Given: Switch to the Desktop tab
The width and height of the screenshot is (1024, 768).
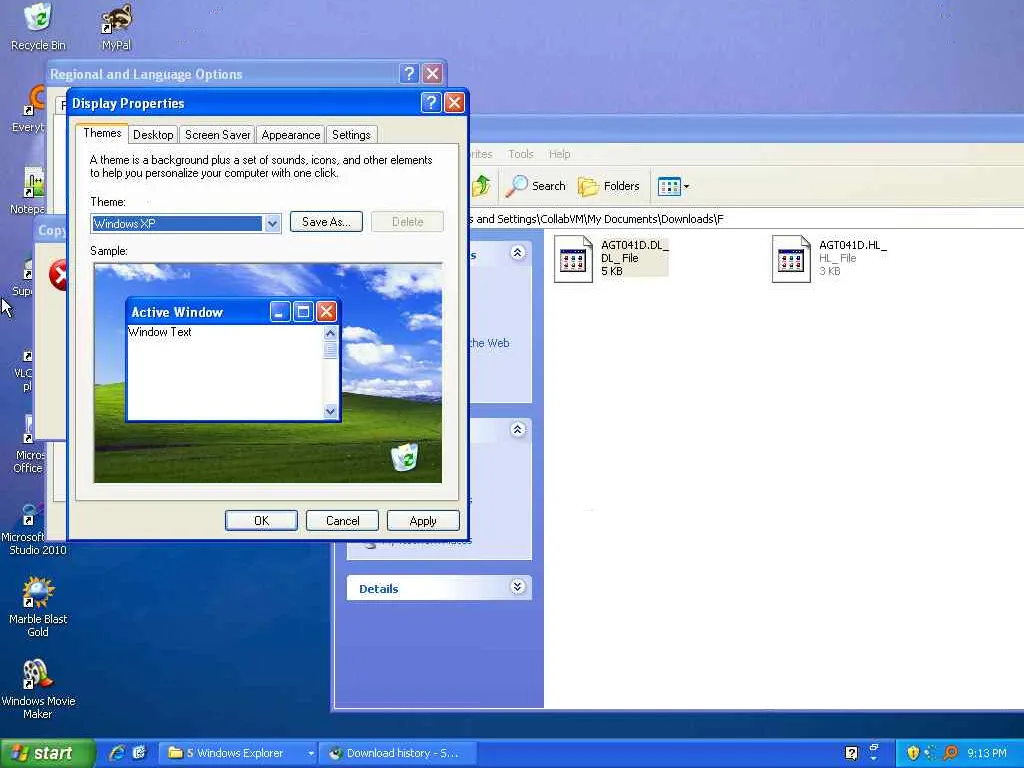Looking at the screenshot, I should (x=153, y=135).
